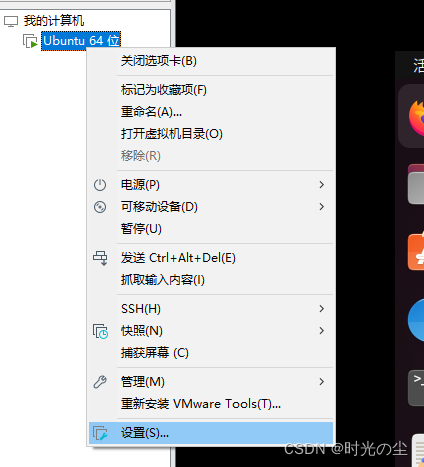Image resolution: width=424 pixels, height=467 pixels.
Task: Click the settings icon beside 设置(S)...
Action: click(100, 433)
